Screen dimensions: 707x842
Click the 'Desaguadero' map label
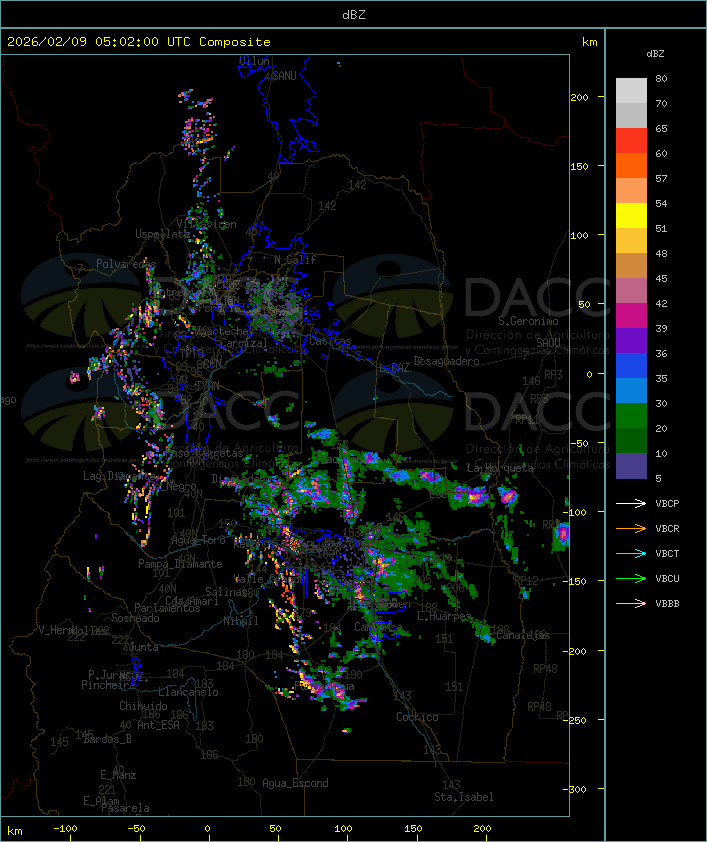[x=446, y=361]
